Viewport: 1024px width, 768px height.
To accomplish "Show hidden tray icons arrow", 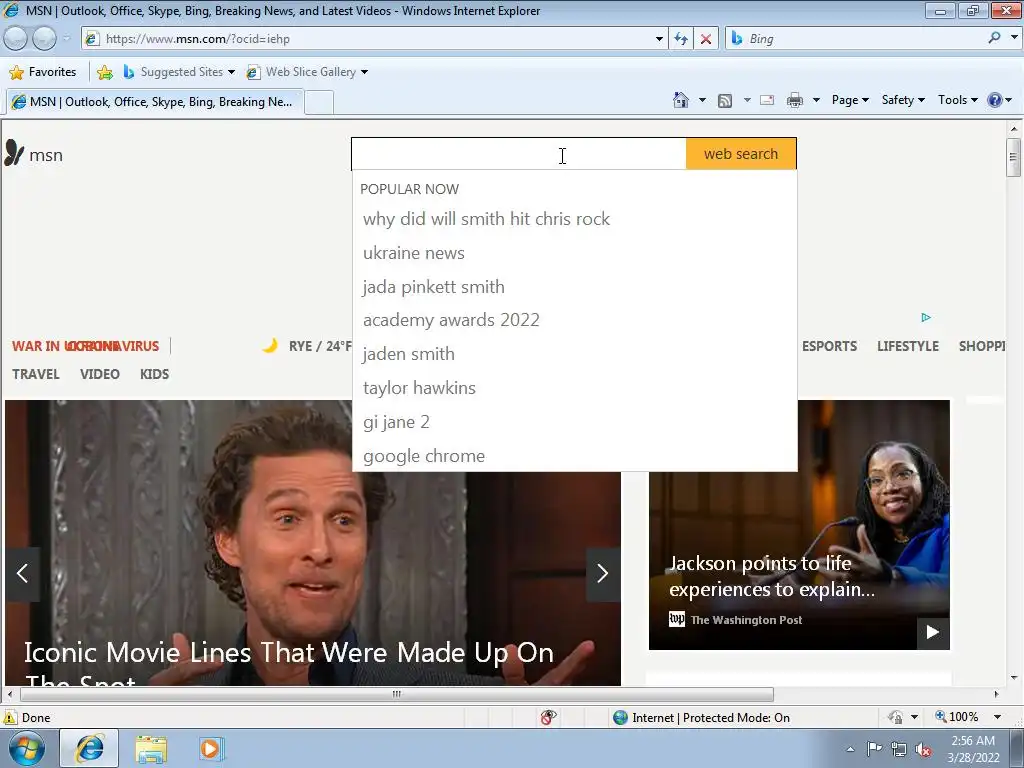I will [x=850, y=749].
